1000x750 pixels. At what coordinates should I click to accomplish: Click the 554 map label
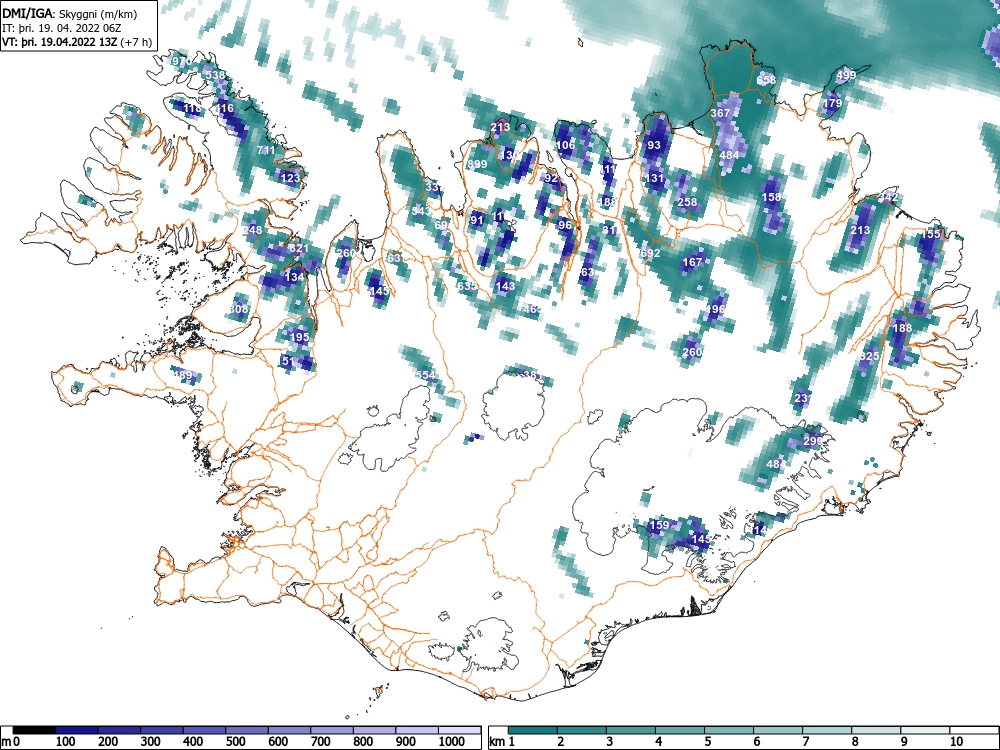[425, 375]
